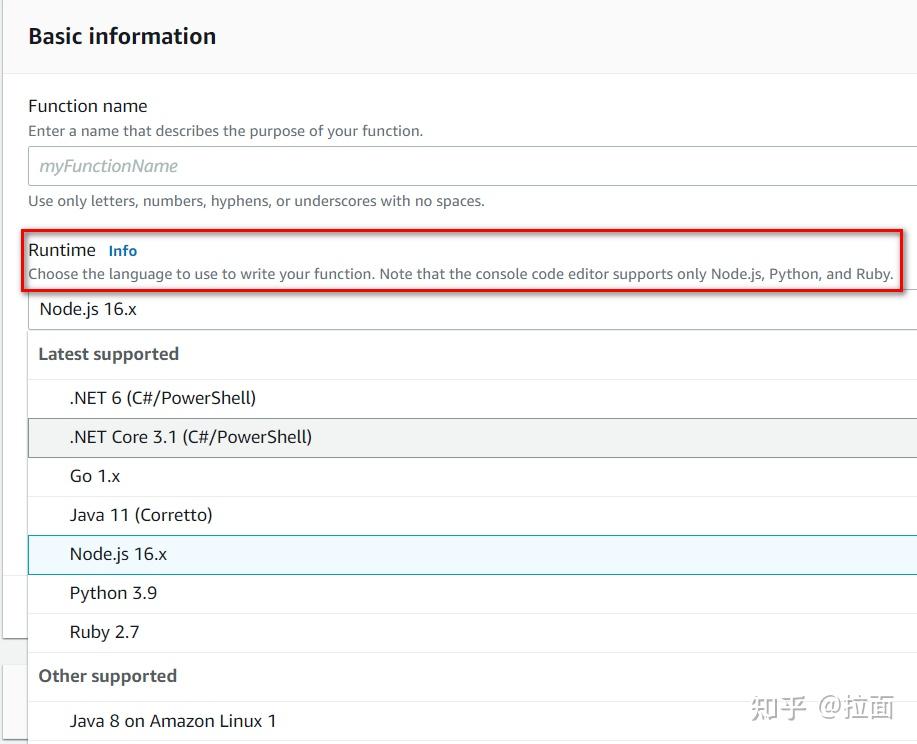Select Python 3.9 as the runtime

pos(113,592)
